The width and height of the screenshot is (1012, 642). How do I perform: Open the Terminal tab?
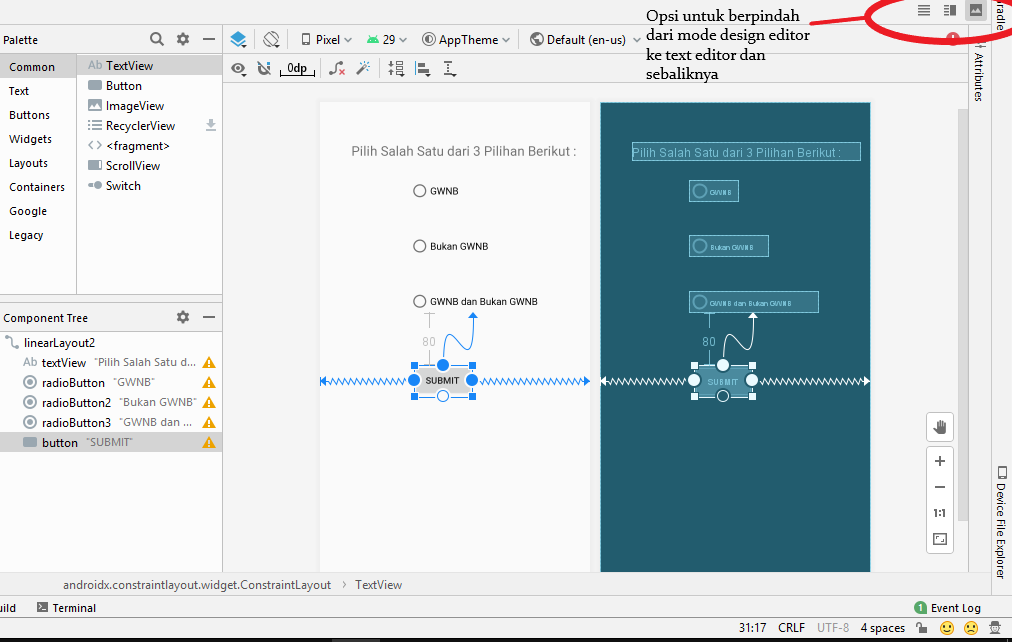click(x=75, y=607)
